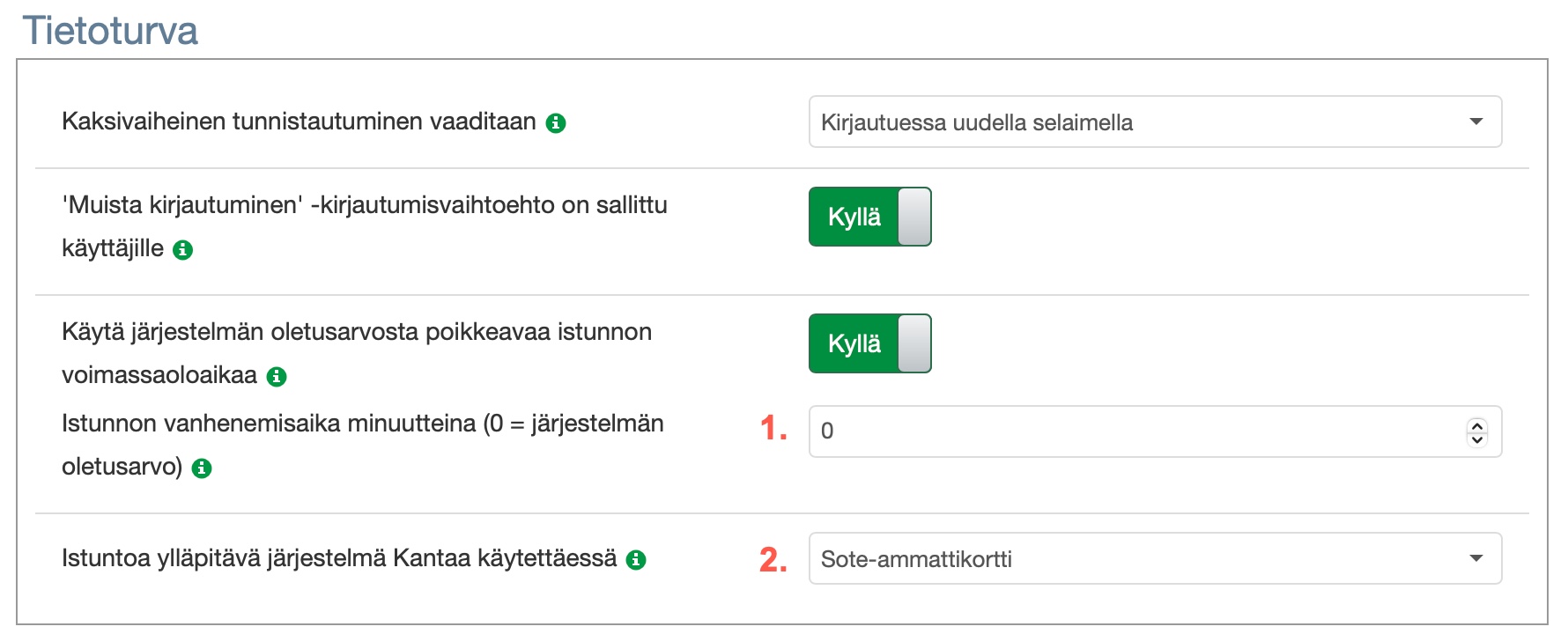
Task: Click 'Istunnon vanhenemisaika minuutteina' label text
Action: tap(362, 424)
